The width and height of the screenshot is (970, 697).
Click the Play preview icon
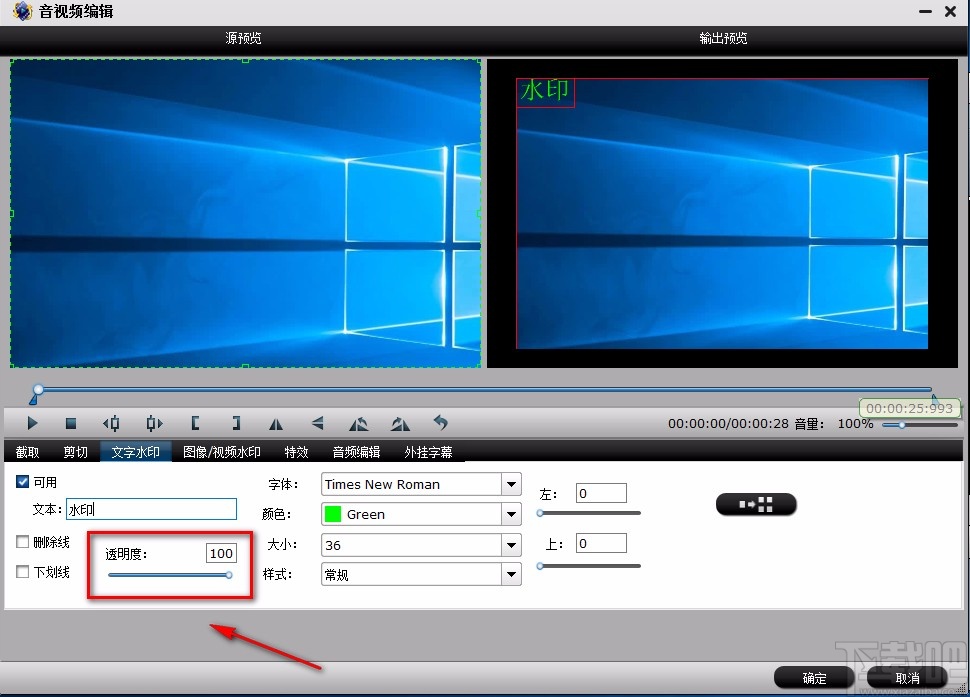coord(31,424)
